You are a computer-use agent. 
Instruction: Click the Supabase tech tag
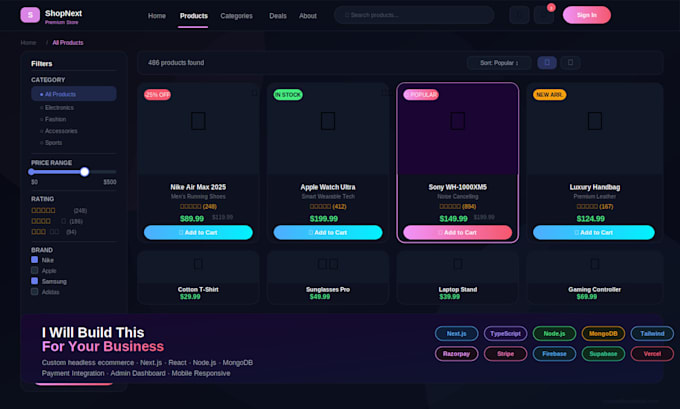tap(603, 354)
